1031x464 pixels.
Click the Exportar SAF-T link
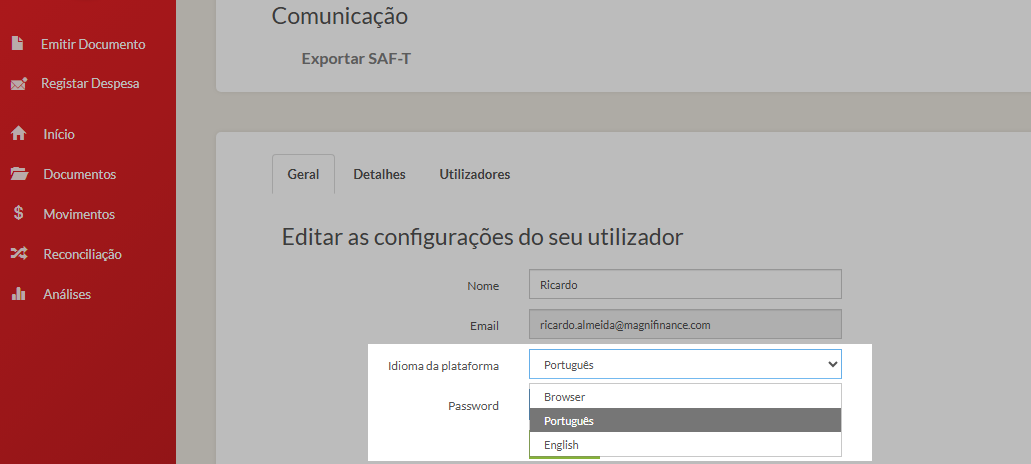(356, 58)
